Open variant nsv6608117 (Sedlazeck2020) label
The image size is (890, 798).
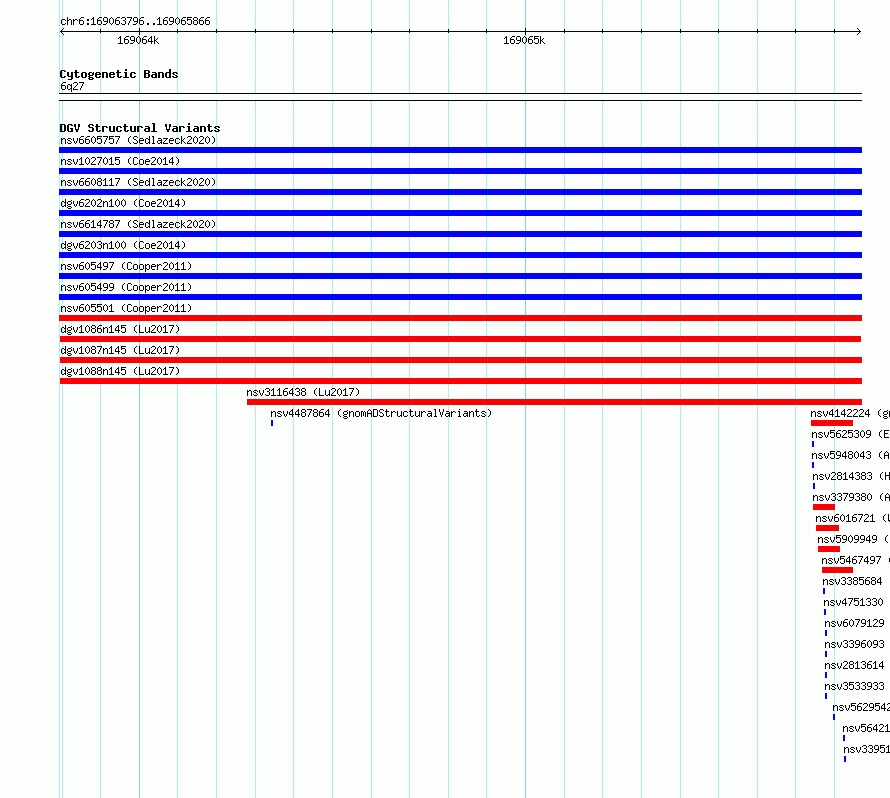[138, 182]
